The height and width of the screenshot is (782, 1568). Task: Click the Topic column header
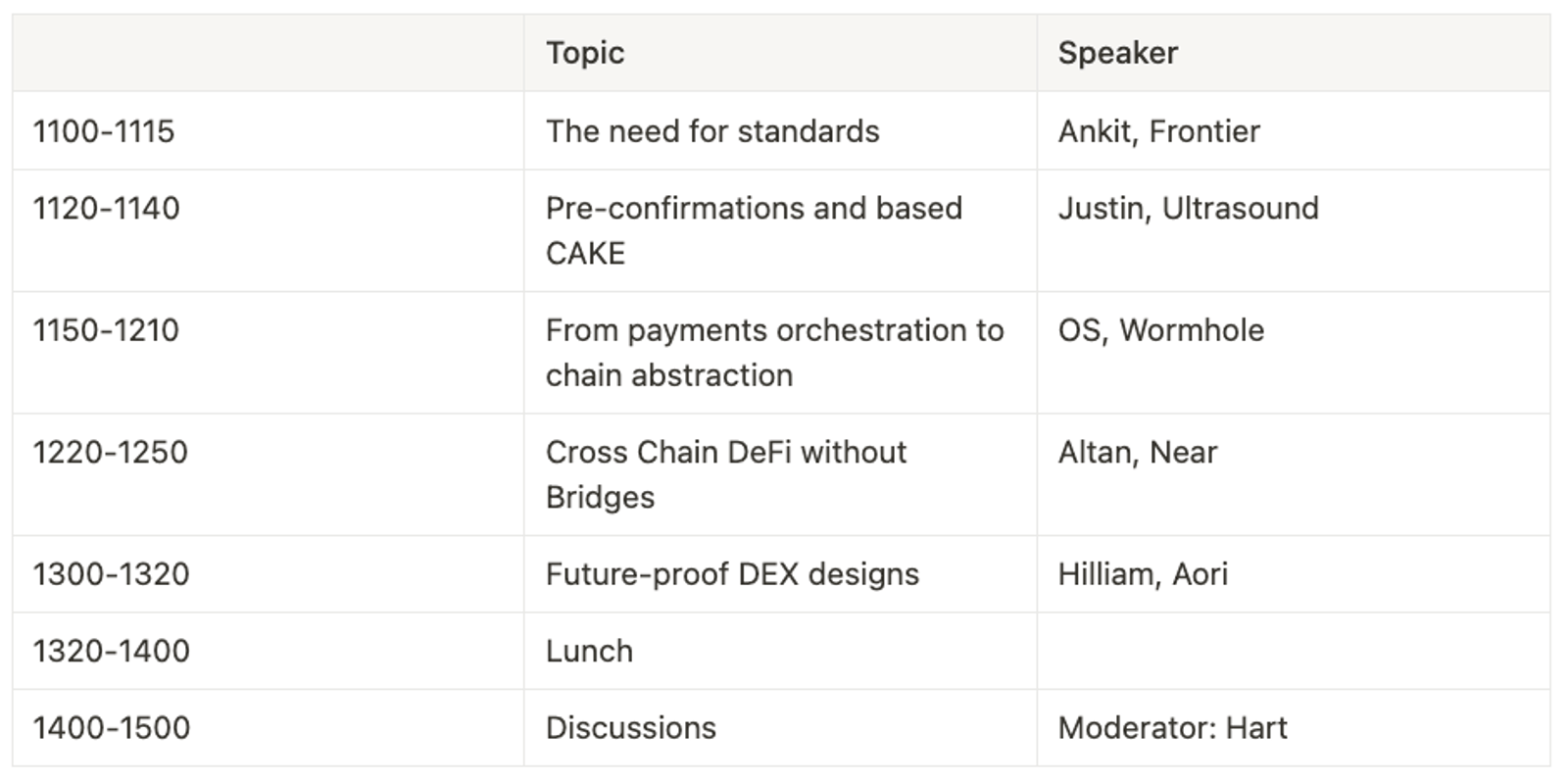585,53
